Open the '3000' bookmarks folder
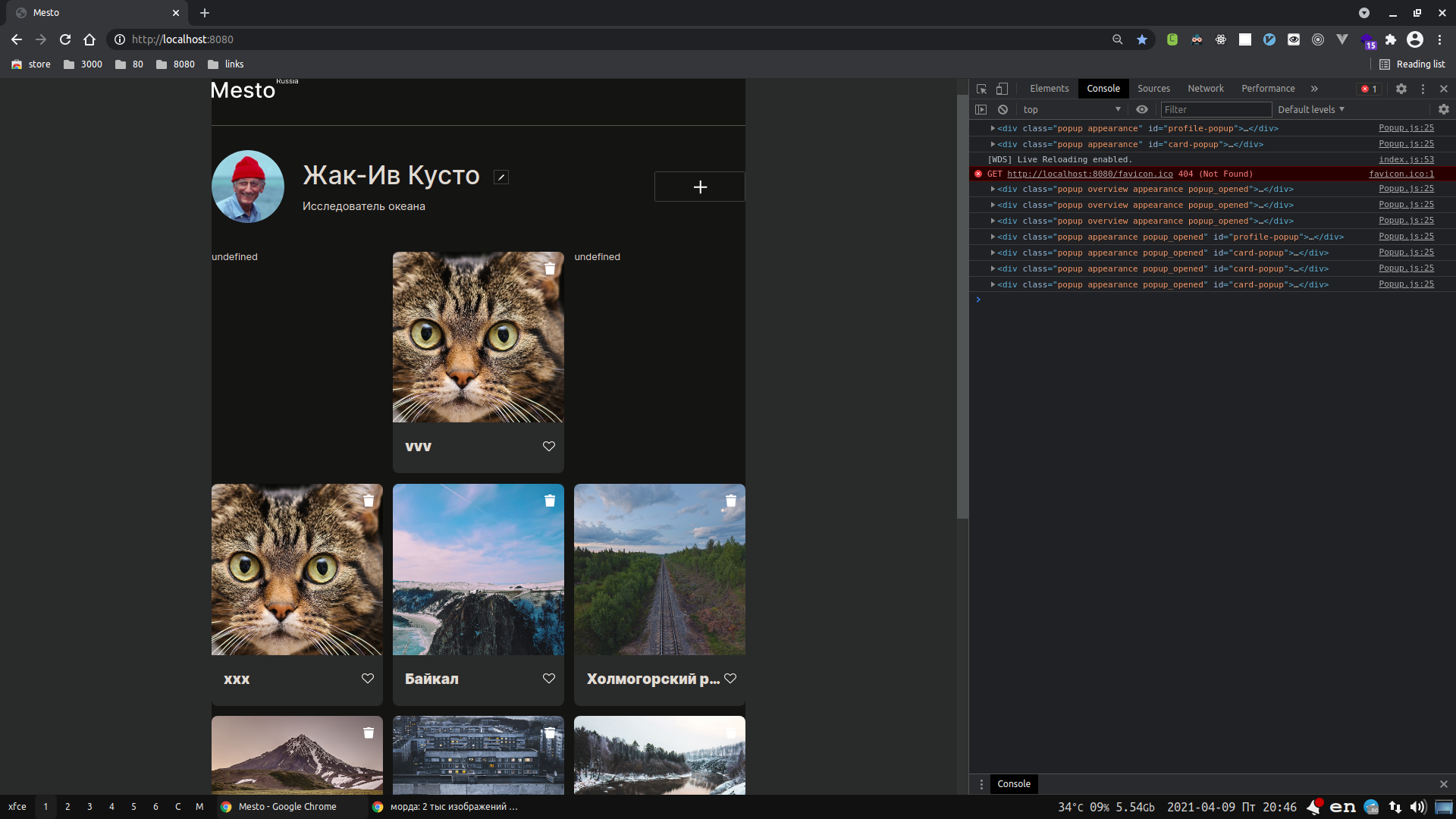This screenshot has width=1456, height=819. pyautogui.click(x=83, y=64)
